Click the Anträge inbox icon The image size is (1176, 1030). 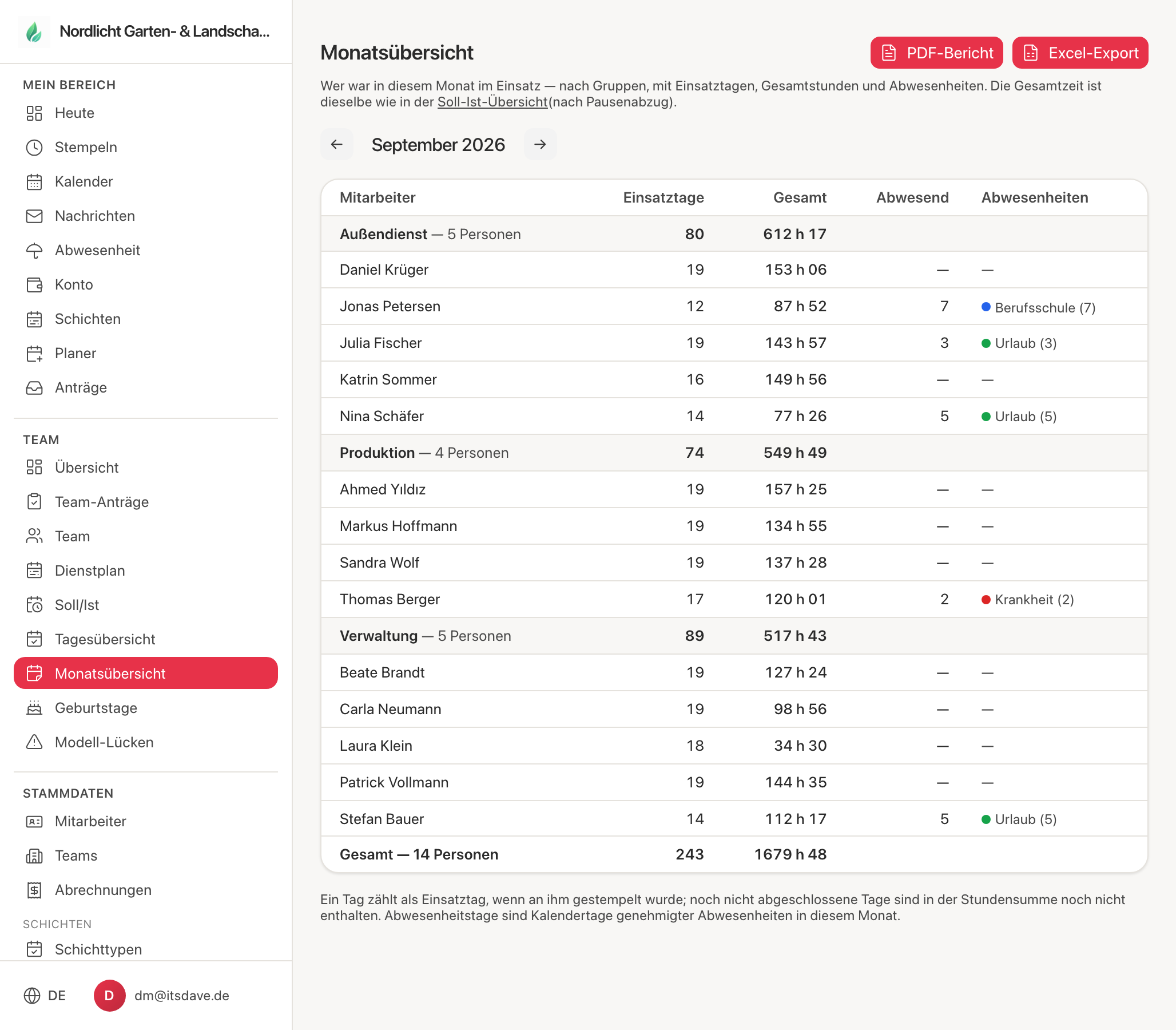34,388
